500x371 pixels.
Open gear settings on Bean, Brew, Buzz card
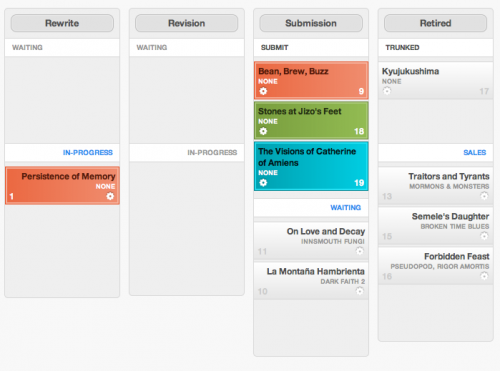(x=263, y=91)
